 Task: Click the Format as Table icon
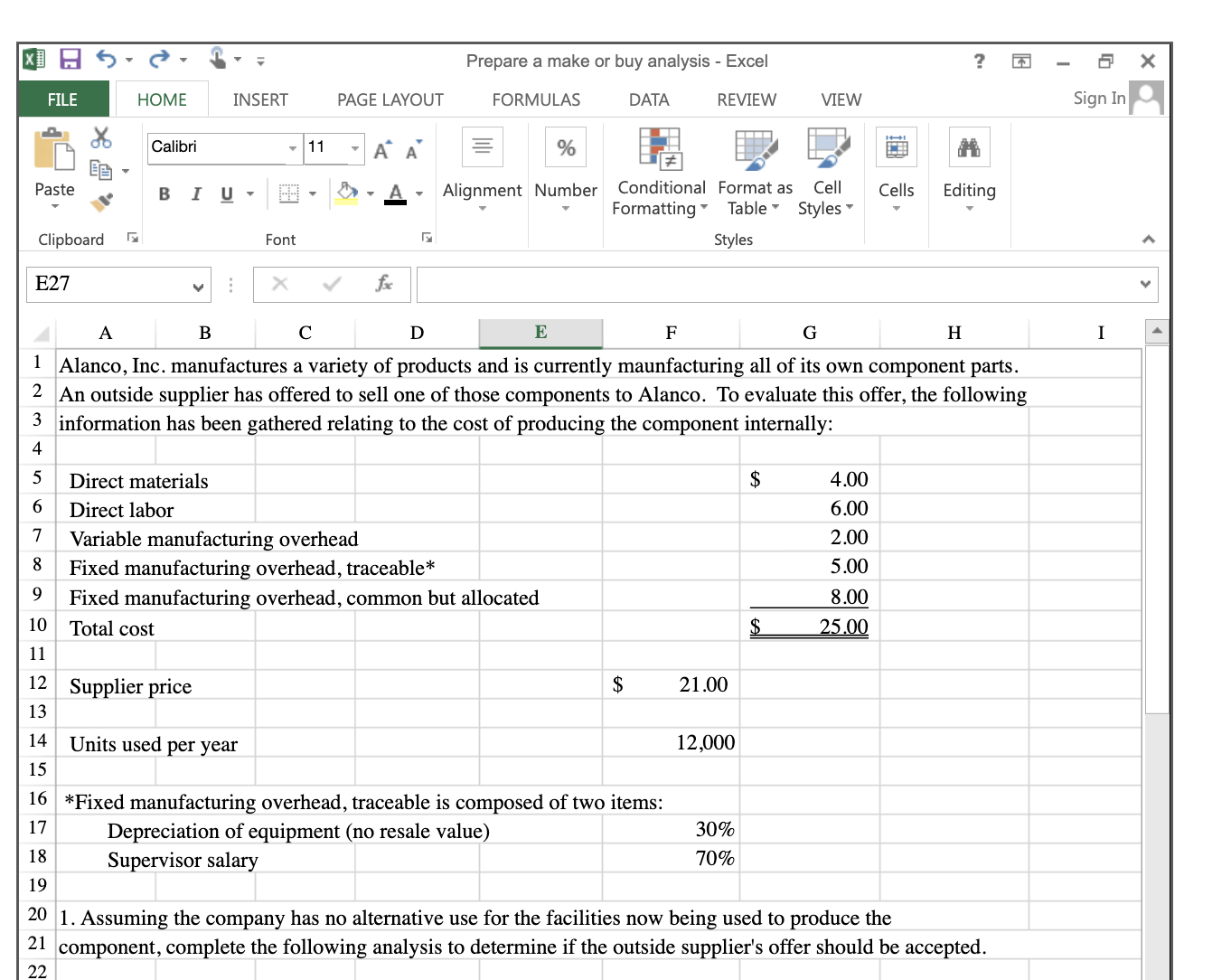756,148
